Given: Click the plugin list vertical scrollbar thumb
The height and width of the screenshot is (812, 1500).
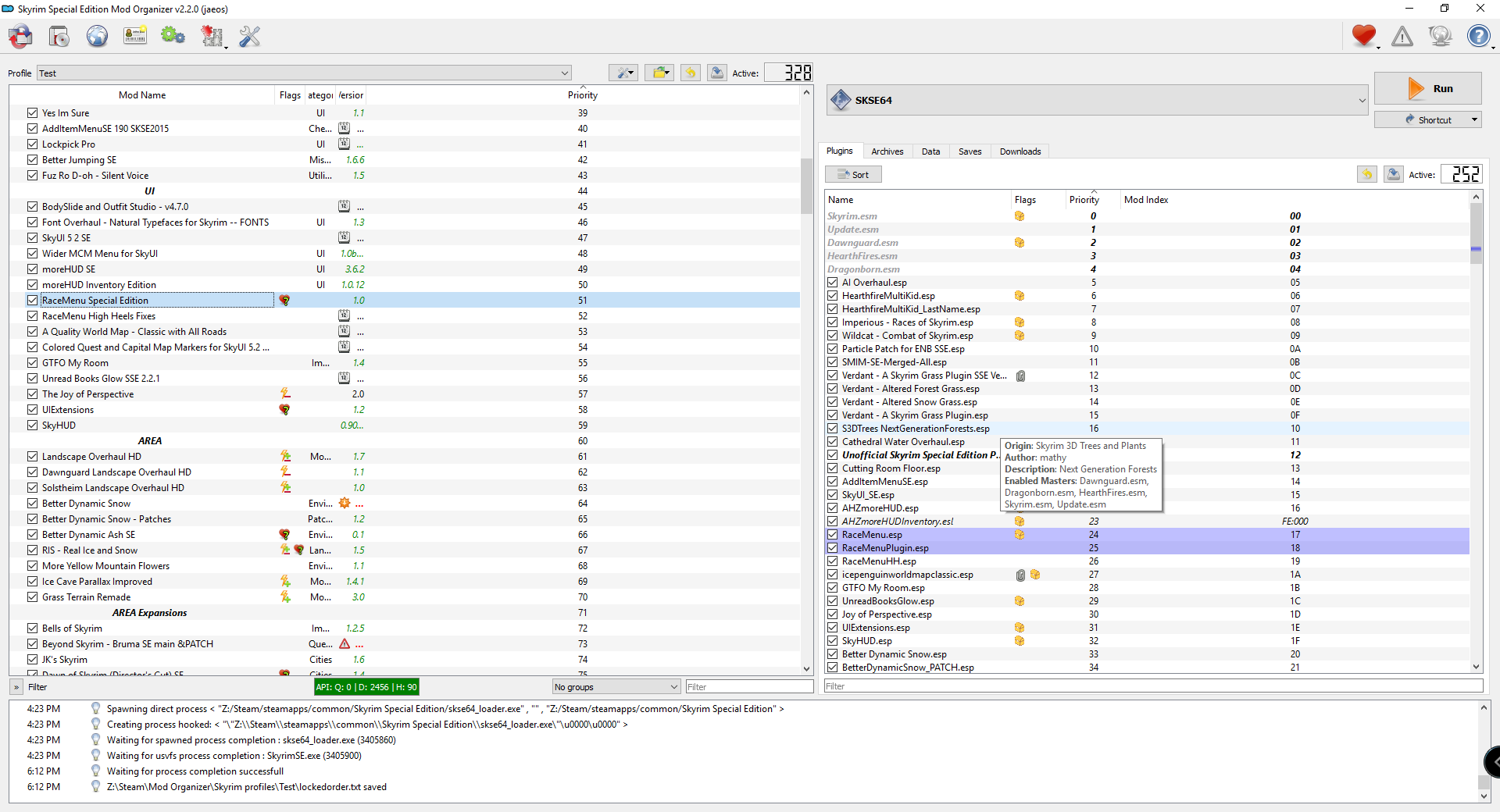Looking at the screenshot, I should [x=1476, y=234].
